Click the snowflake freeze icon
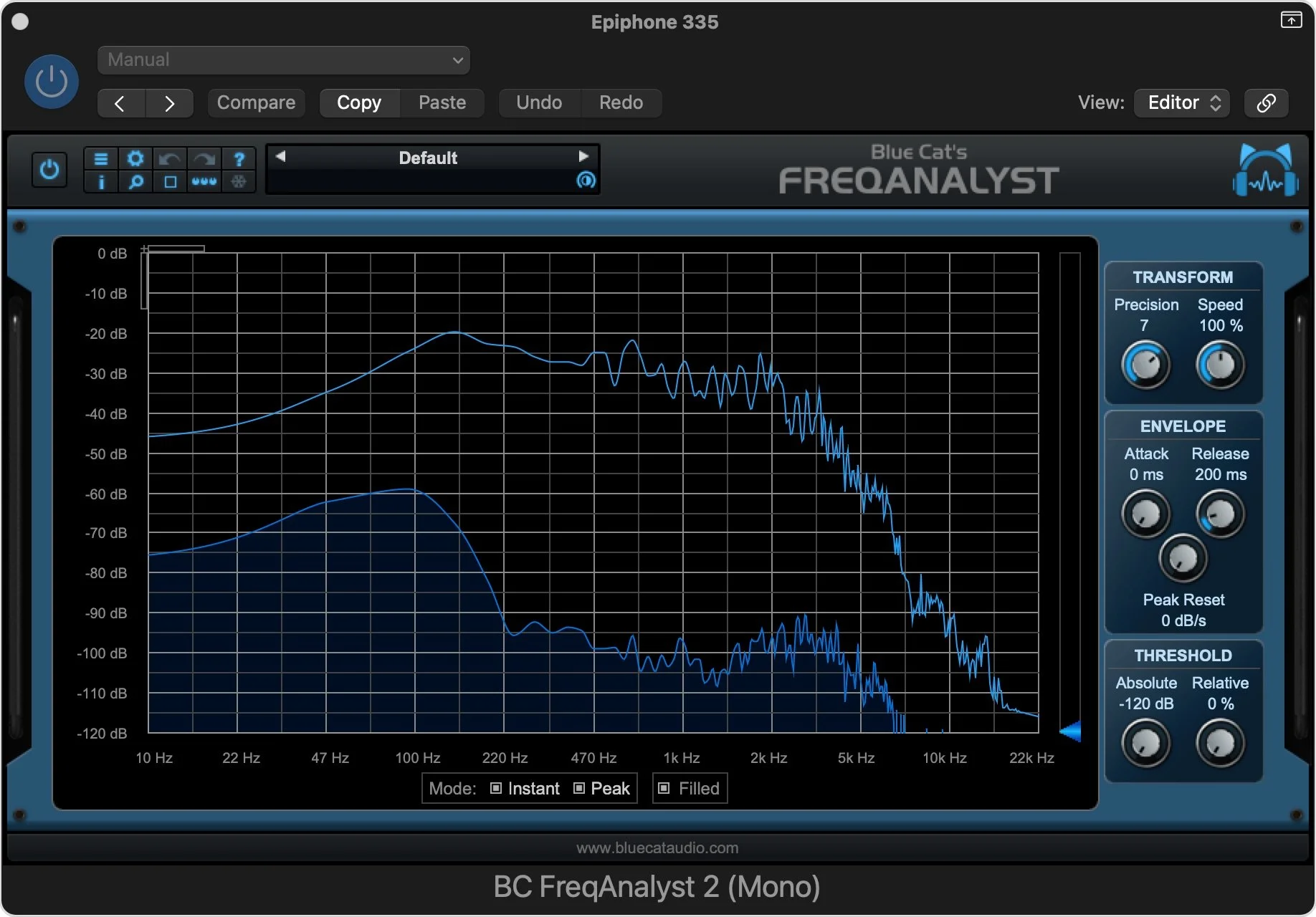Viewport: 1316px width, 917px height. (239, 182)
